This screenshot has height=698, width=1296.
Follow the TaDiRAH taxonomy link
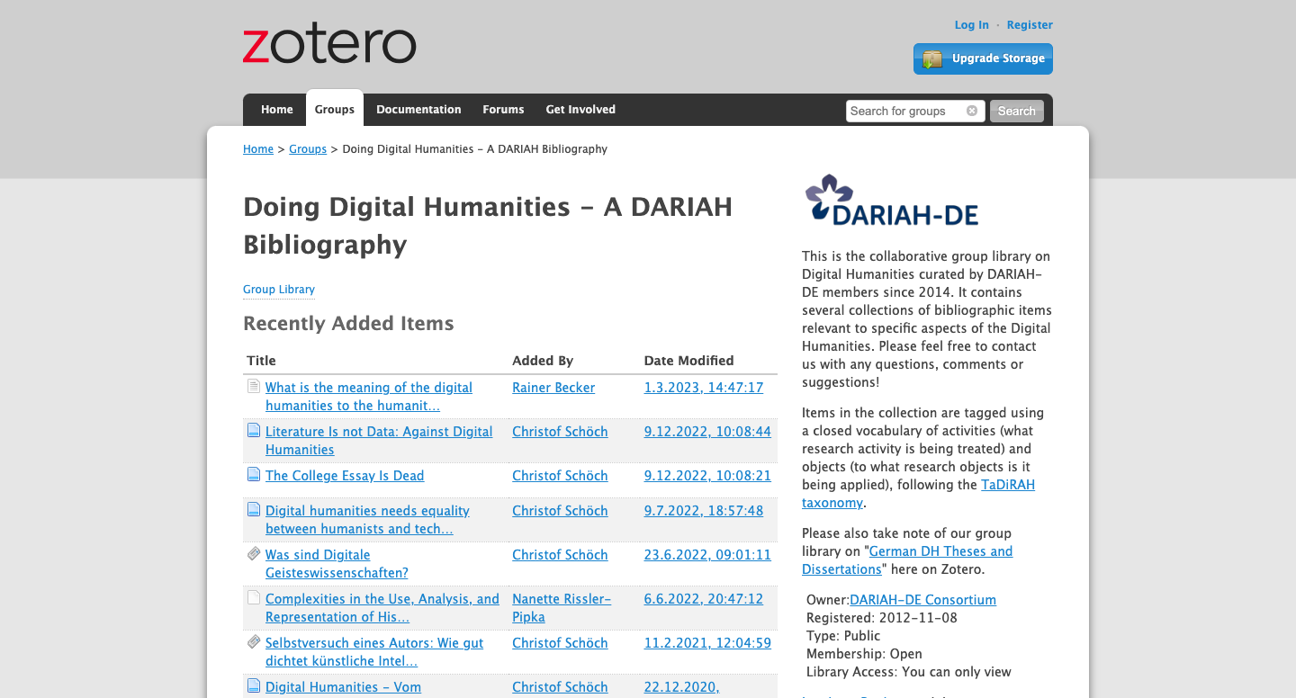pos(1007,484)
